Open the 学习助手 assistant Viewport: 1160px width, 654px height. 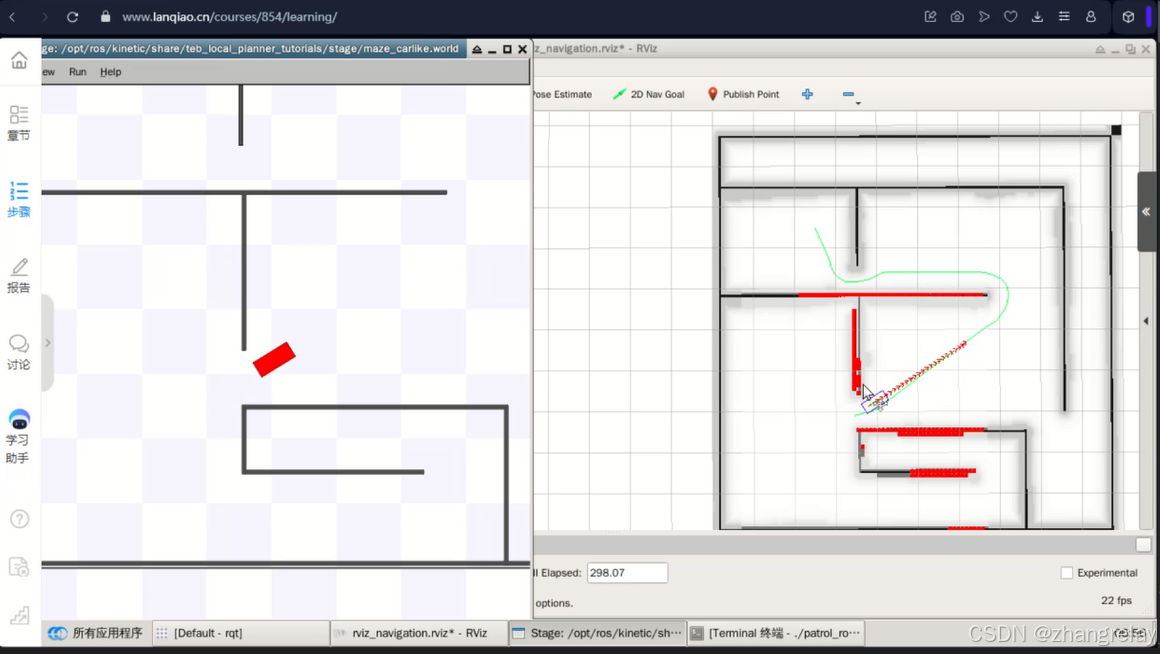18,436
